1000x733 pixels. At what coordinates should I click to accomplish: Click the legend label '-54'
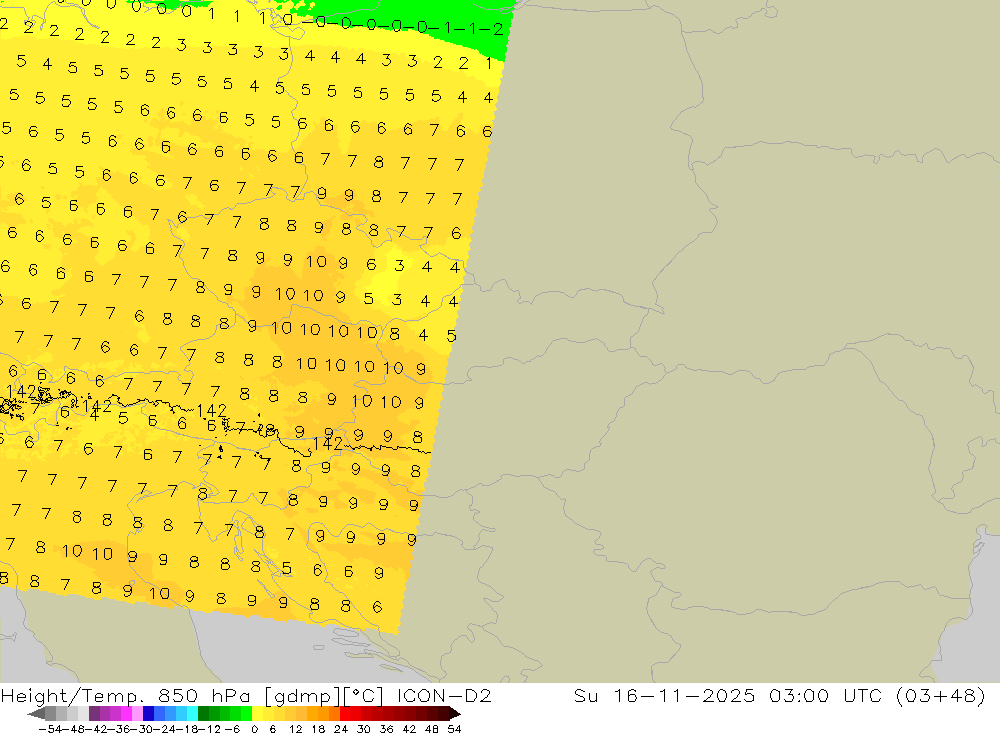[x=50, y=729]
